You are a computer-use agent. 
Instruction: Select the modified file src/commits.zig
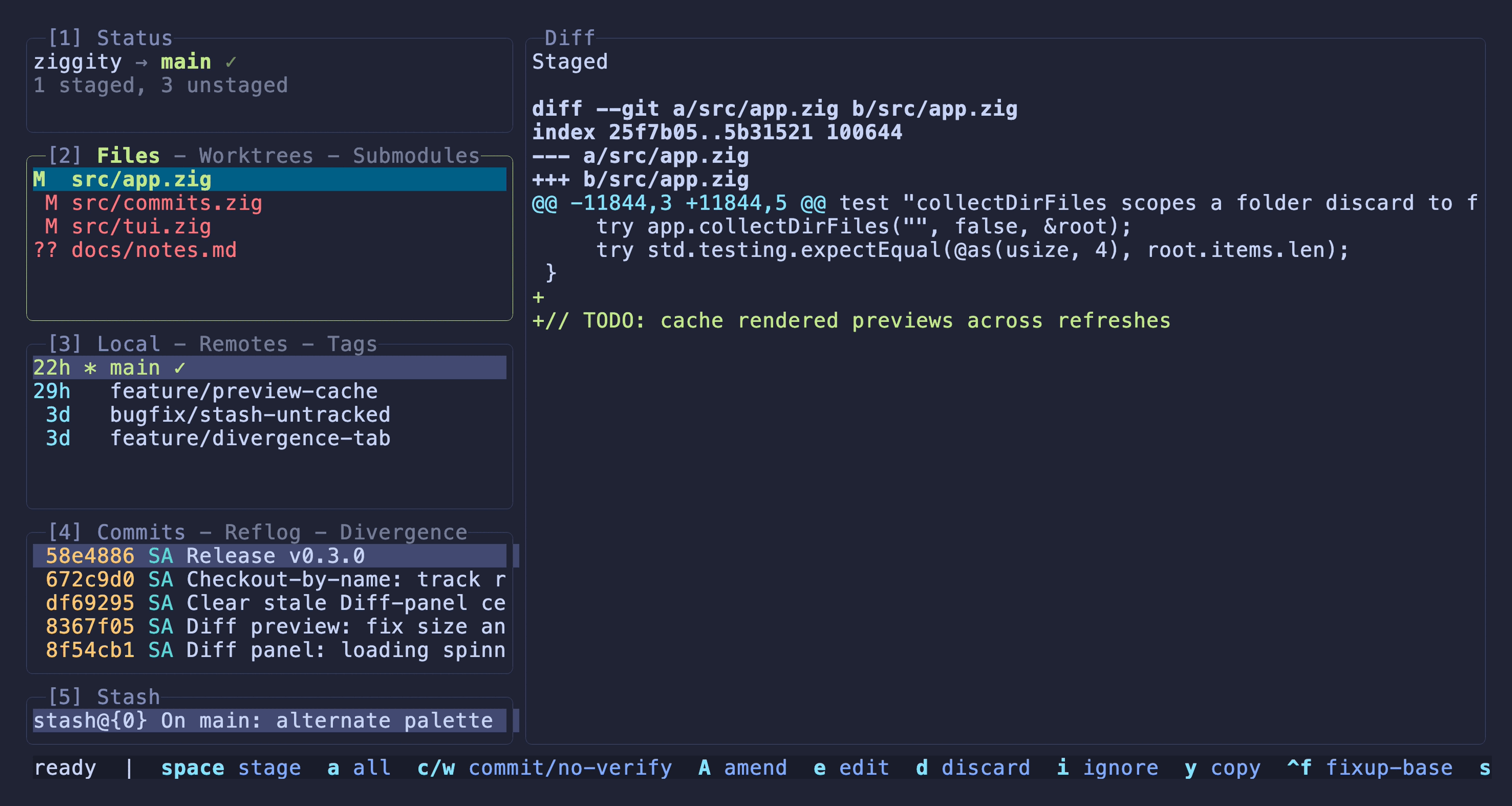click(x=270, y=203)
